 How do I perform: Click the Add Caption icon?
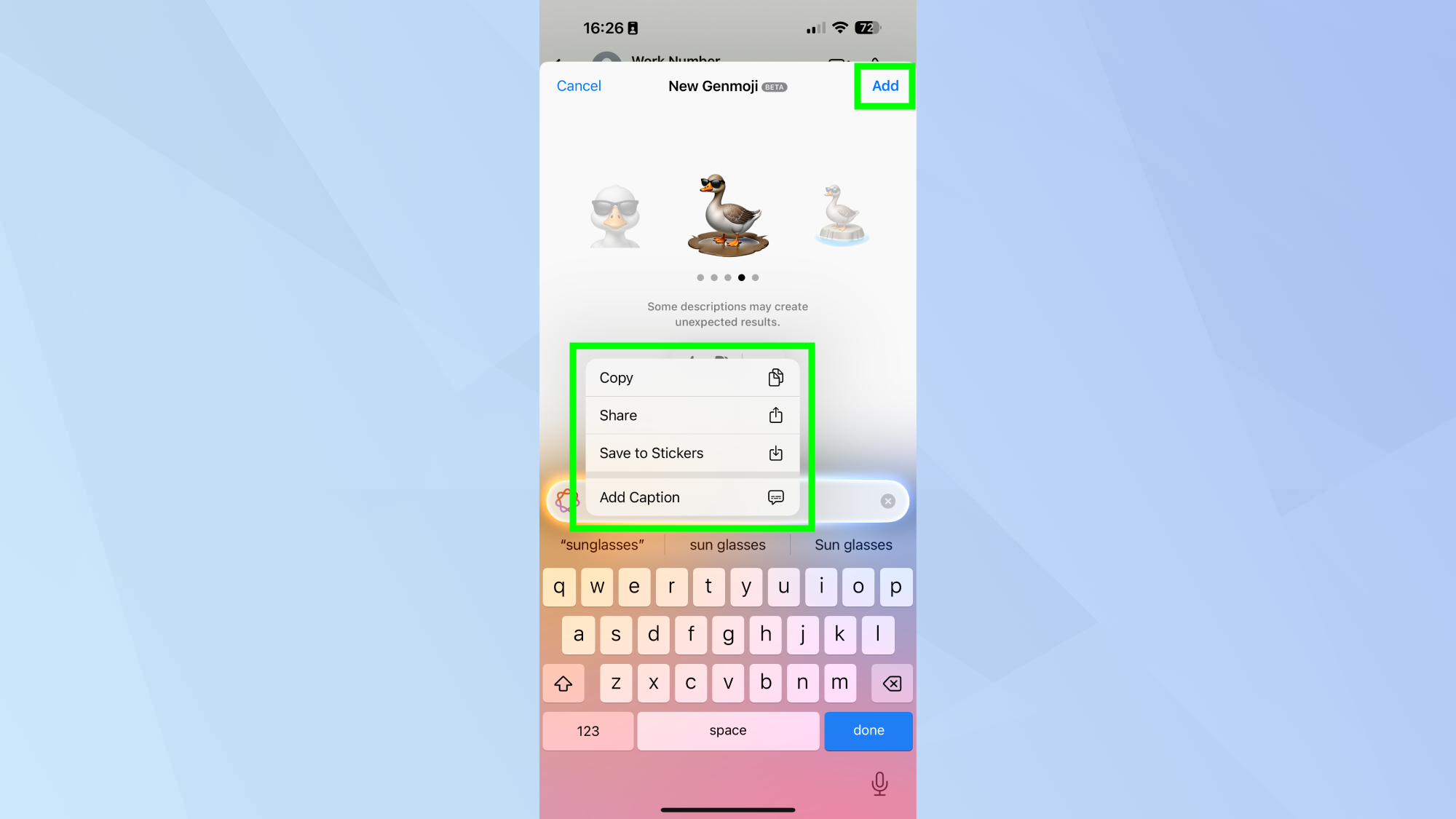776,497
